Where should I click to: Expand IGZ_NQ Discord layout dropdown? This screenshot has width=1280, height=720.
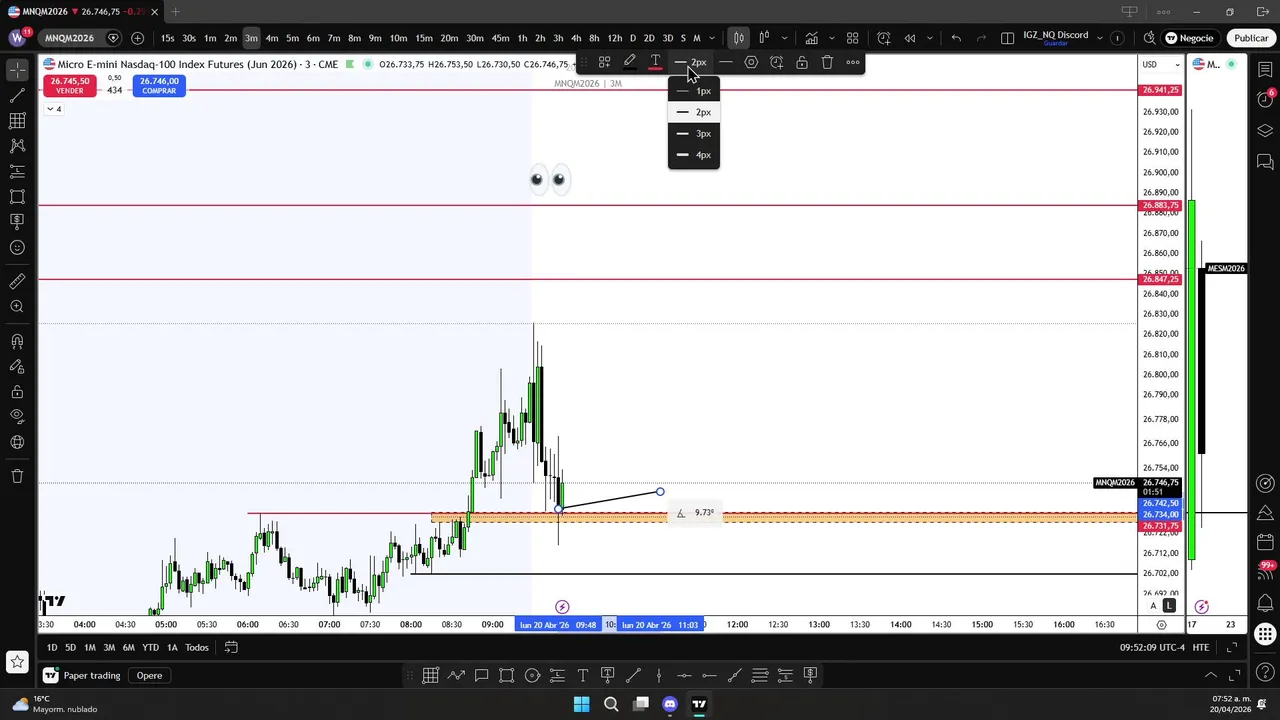(1100, 38)
